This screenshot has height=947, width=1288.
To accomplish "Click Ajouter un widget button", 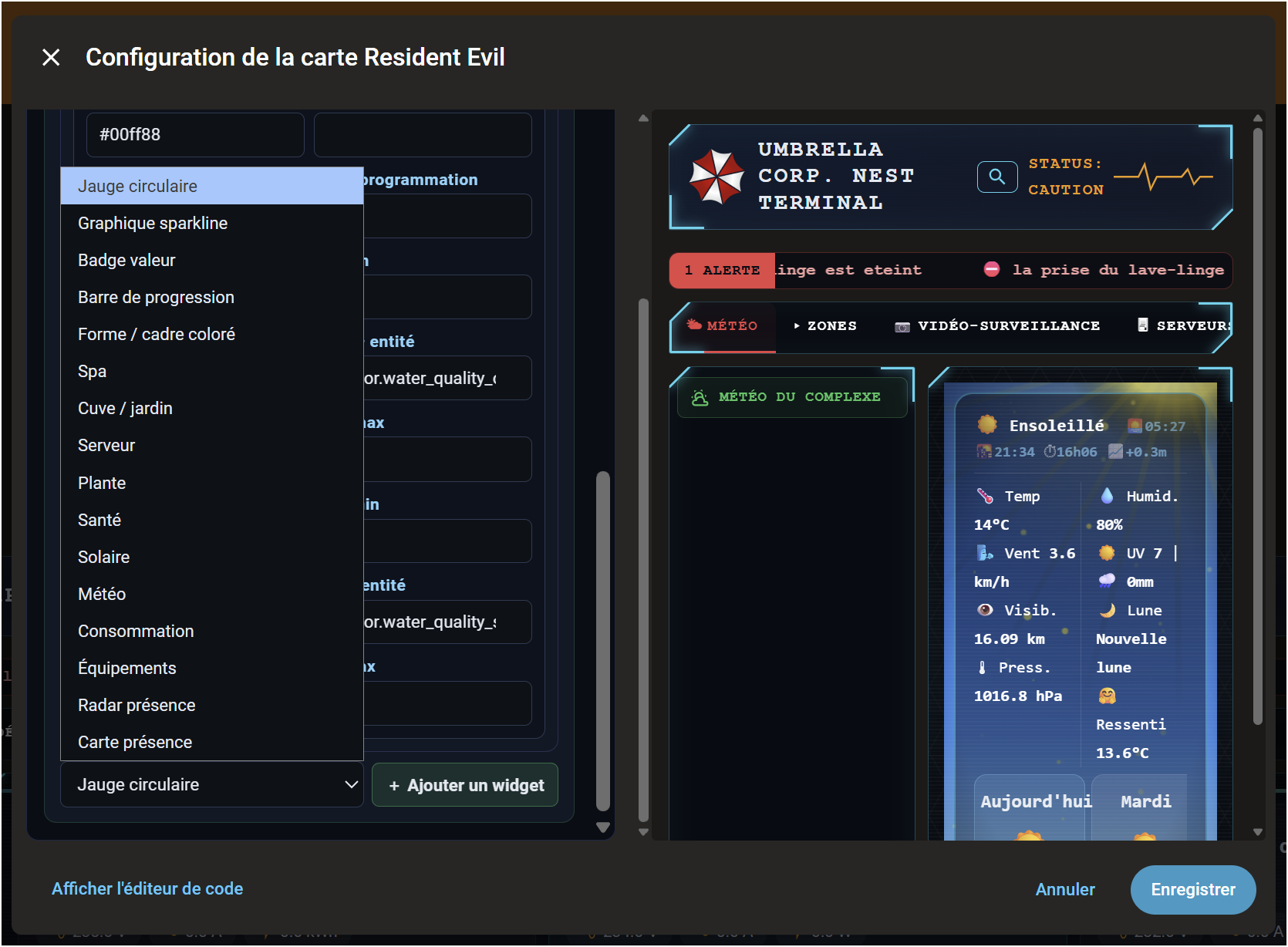I will [465, 785].
